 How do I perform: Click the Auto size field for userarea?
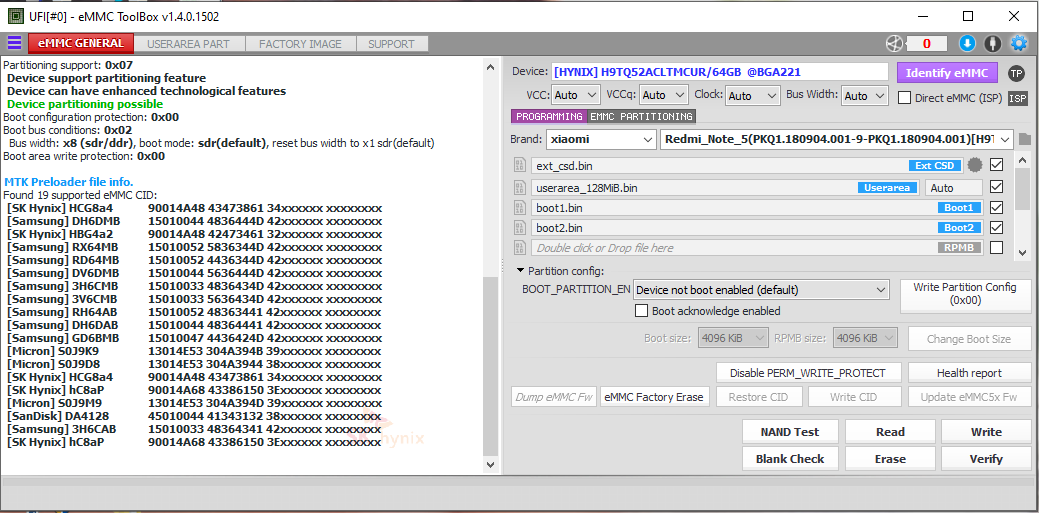[954, 188]
